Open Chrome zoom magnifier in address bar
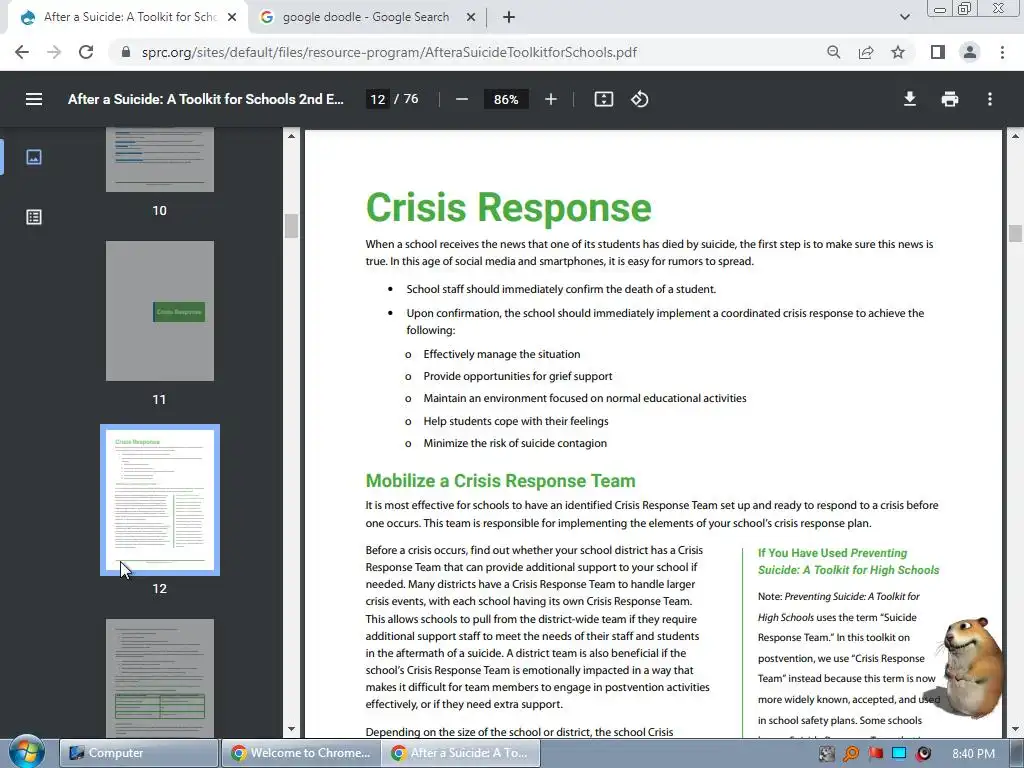The image size is (1024, 768). [833, 52]
